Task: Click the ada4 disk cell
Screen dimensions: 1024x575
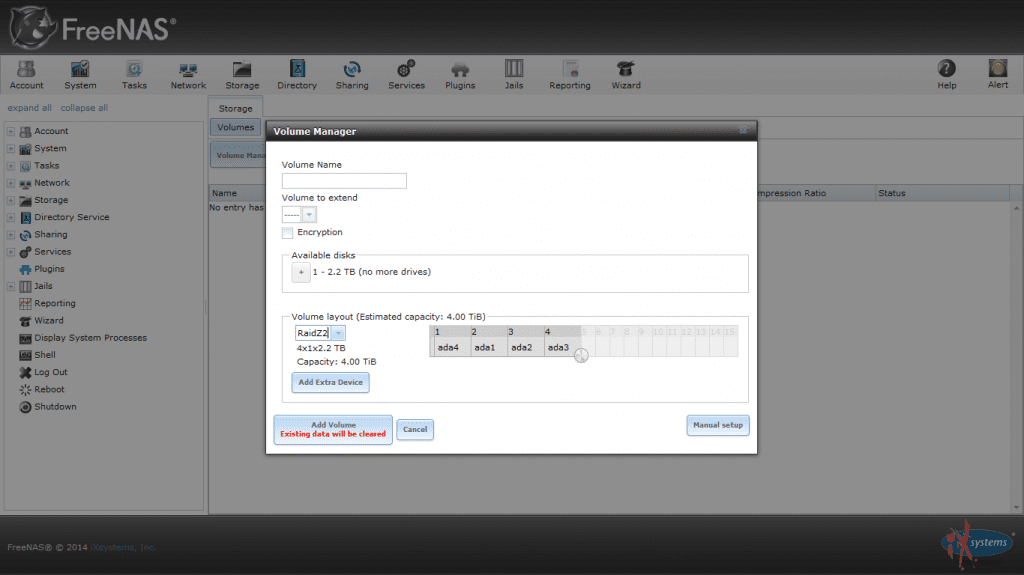Action: [448, 348]
